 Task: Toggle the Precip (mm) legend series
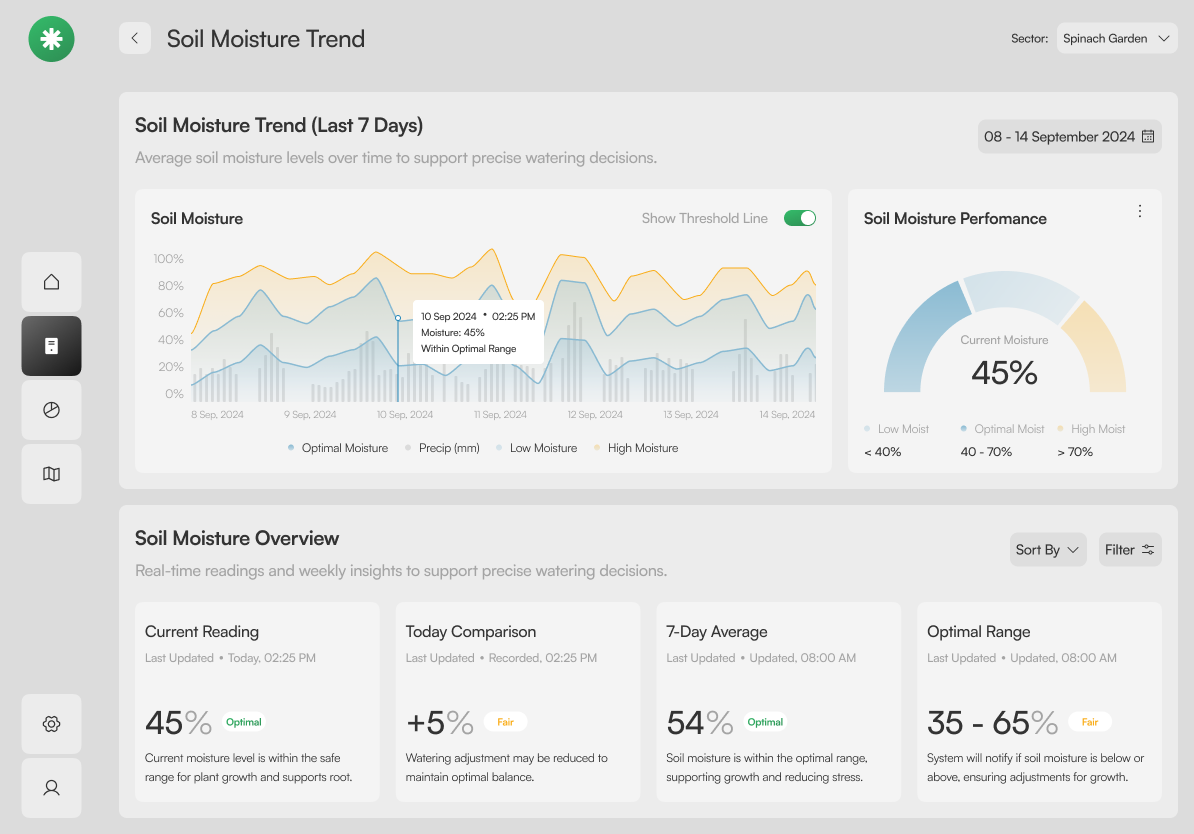pyautogui.click(x=442, y=448)
